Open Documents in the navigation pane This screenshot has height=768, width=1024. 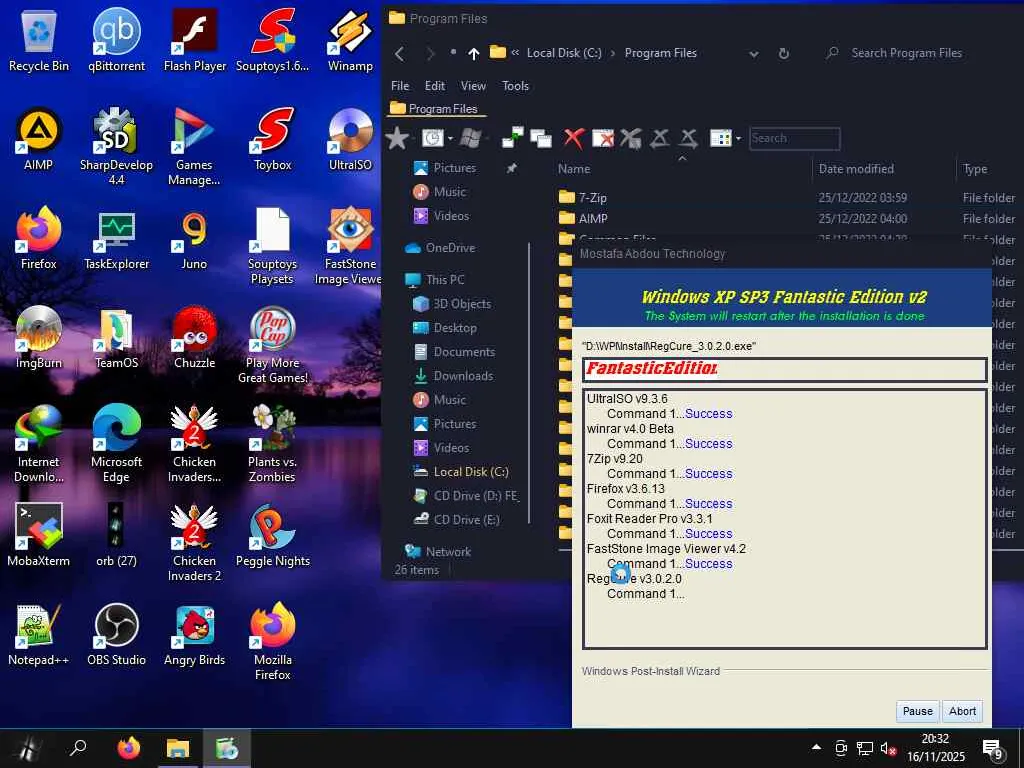tap(454, 351)
